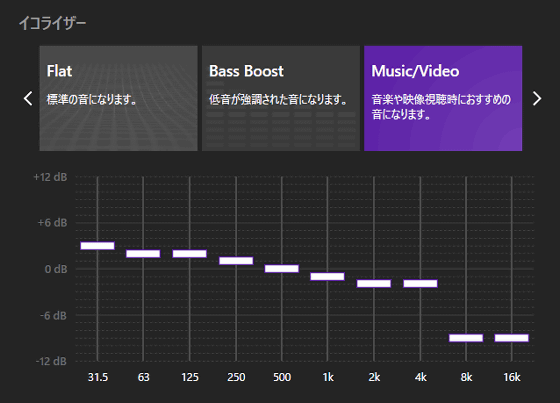Click 31.5 Hz track at -12 dB bottom
Screen dimensions: 560x403
coord(98,361)
